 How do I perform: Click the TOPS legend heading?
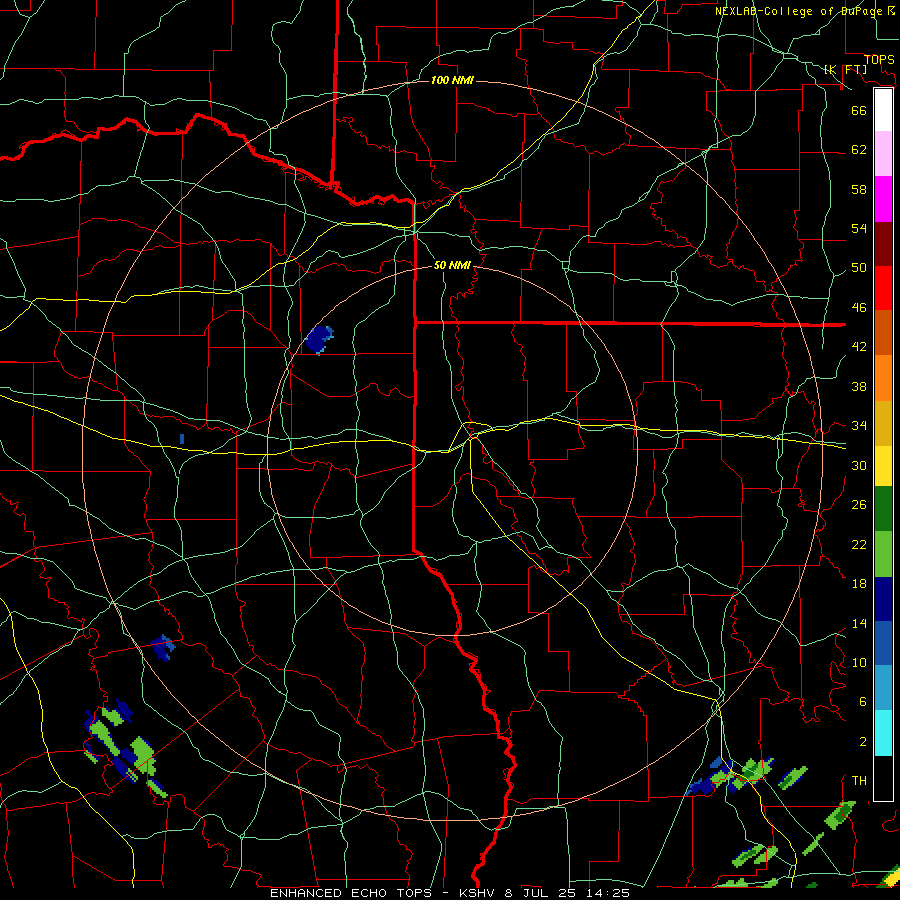pos(879,60)
